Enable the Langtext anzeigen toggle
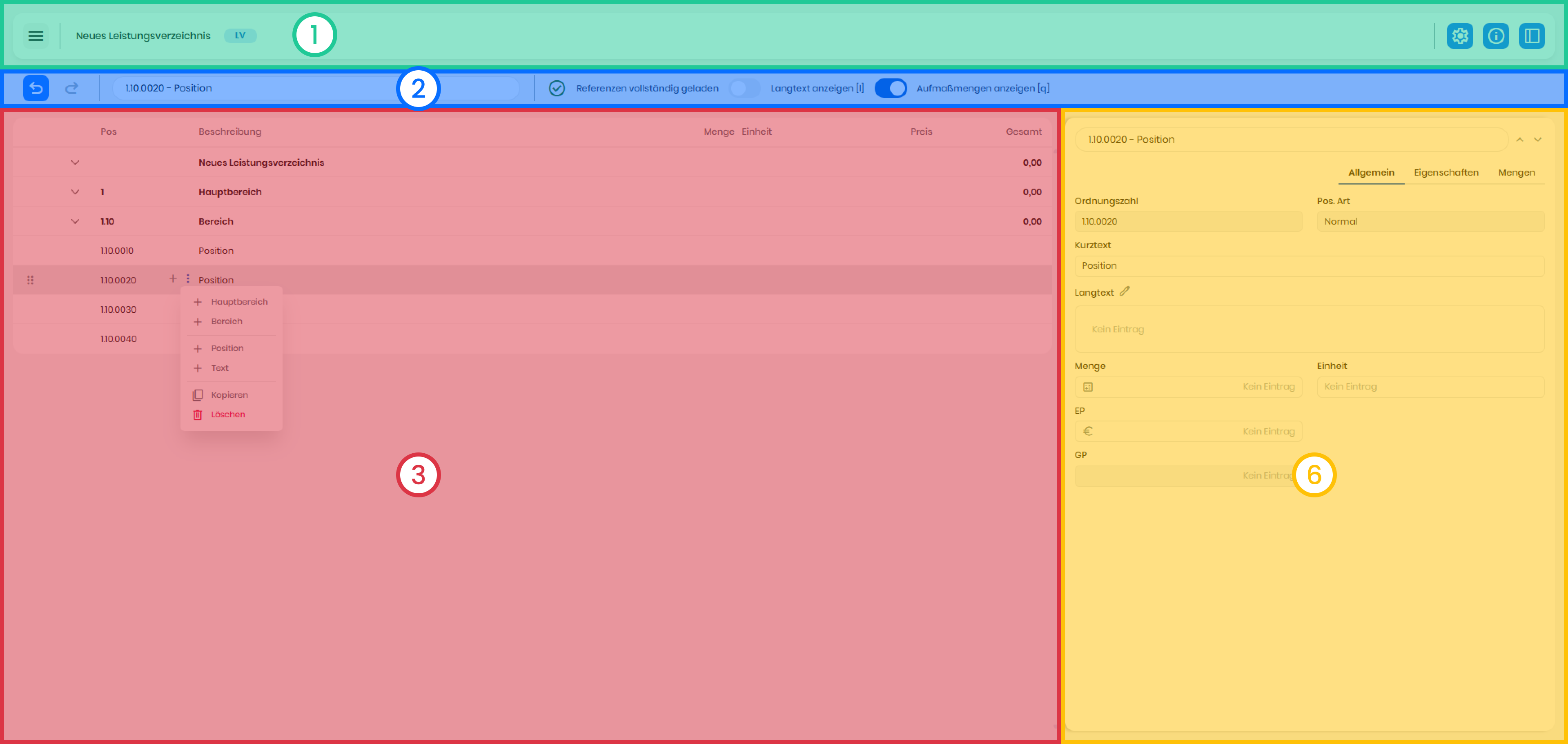 744,88
